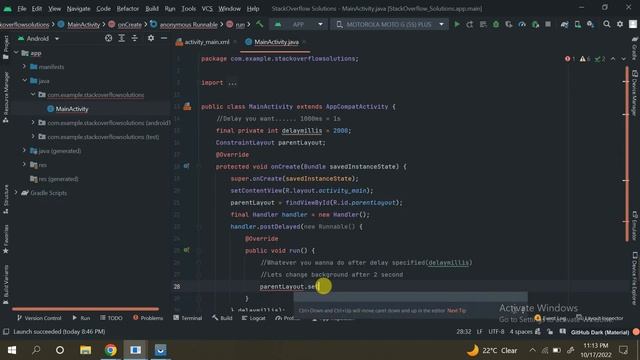The width and height of the screenshot is (640, 360).
Task: Select the MainActivity.java editor tab
Action: (275, 42)
